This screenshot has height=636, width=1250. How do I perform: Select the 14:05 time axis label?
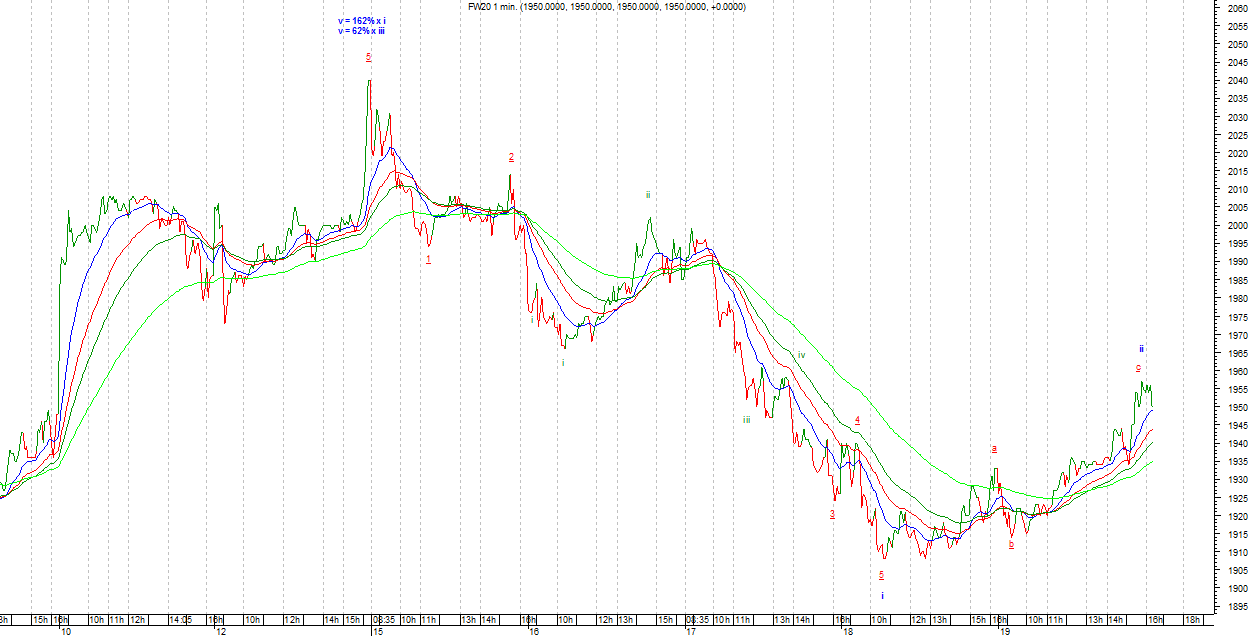(x=180, y=619)
